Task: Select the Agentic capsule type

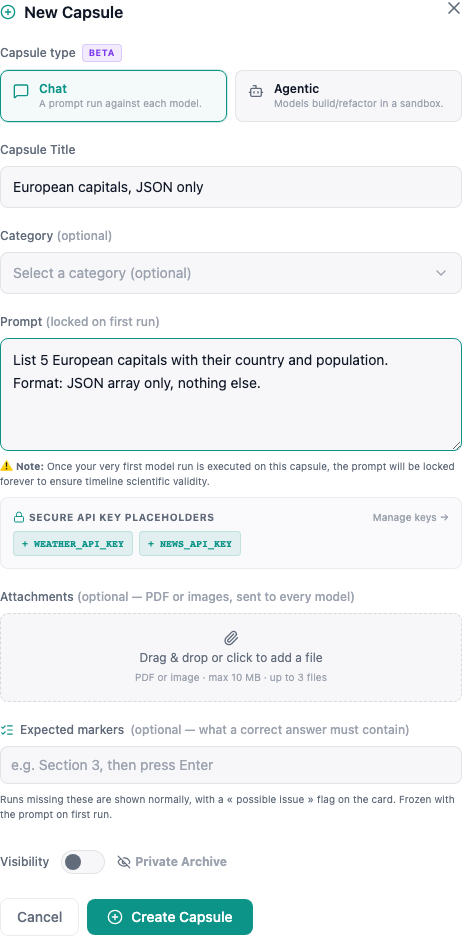Action: click(349, 96)
